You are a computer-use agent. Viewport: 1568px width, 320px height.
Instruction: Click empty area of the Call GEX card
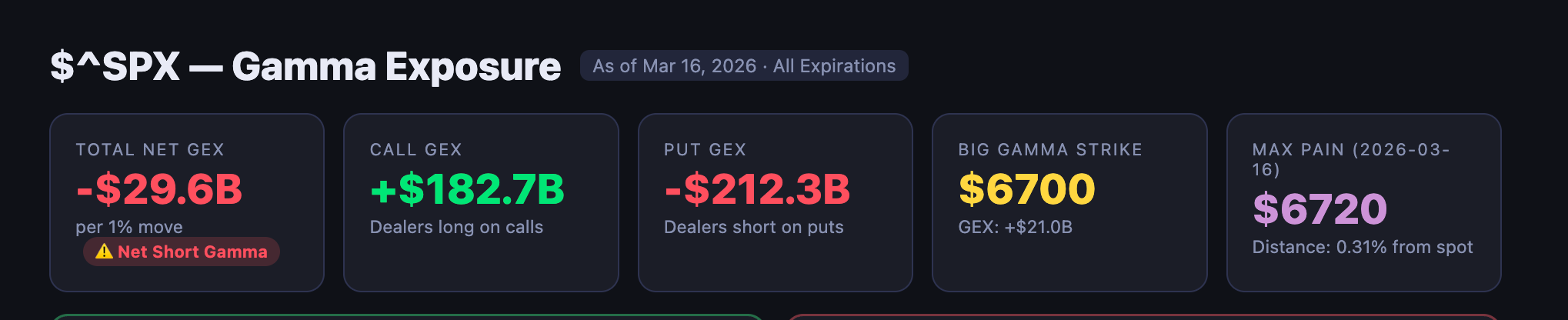pyautogui.click(x=481, y=265)
